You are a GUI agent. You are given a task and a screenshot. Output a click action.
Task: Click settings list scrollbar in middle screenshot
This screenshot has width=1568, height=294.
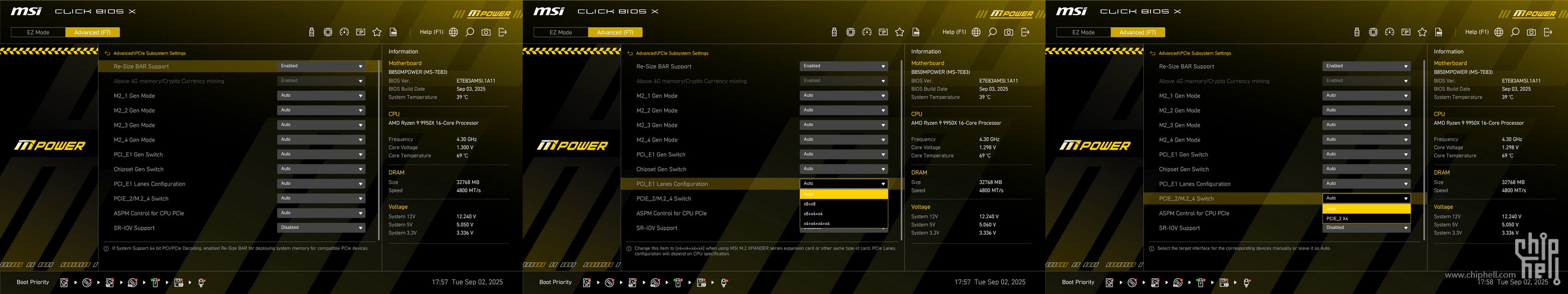click(x=902, y=150)
